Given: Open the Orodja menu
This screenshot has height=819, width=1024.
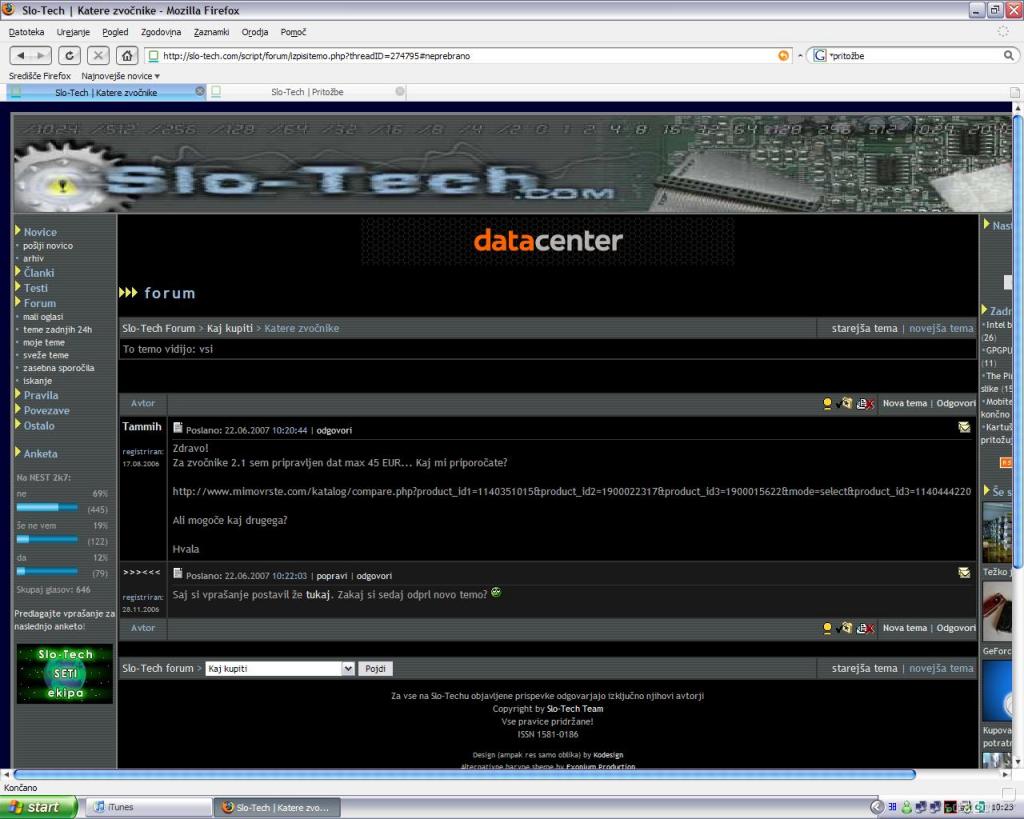Looking at the screenshot, I should [x=255, y=32].
